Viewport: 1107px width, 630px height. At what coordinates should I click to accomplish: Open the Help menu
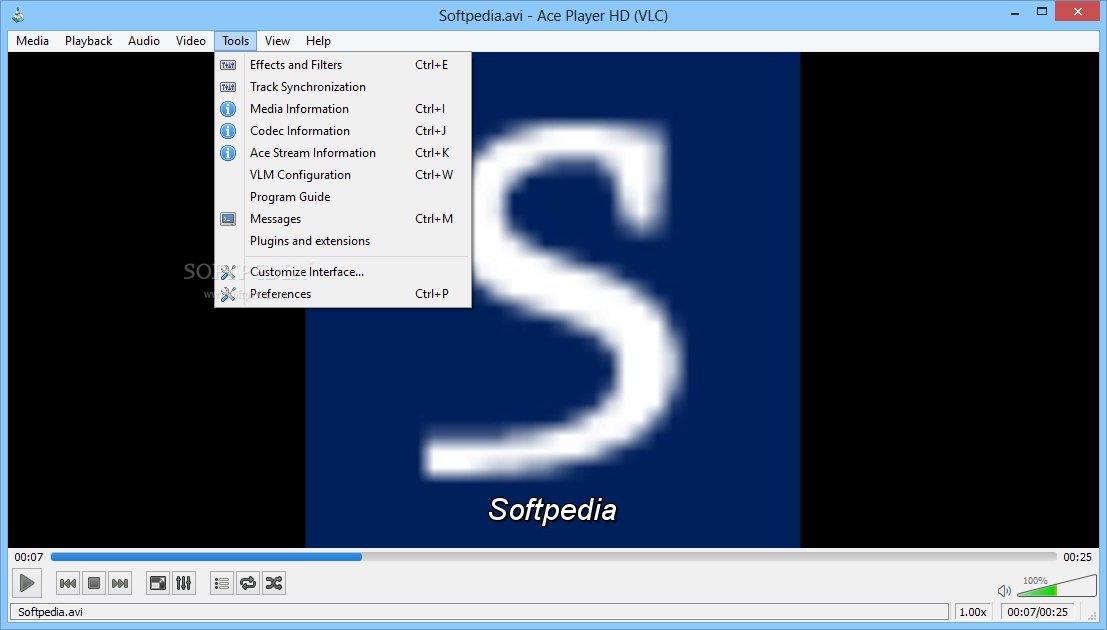318,41
